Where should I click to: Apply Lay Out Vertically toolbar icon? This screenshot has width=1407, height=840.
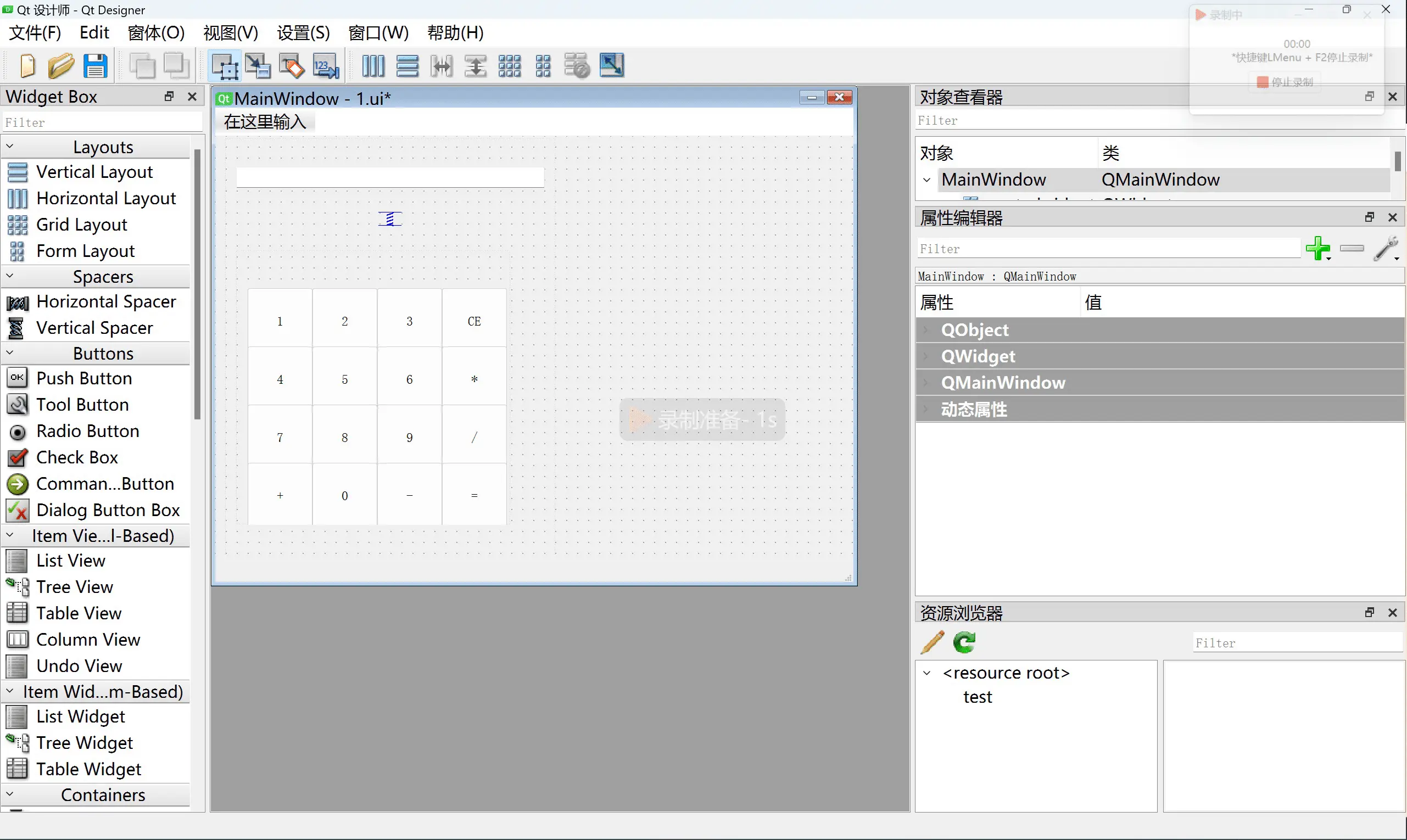click(407, 66)
